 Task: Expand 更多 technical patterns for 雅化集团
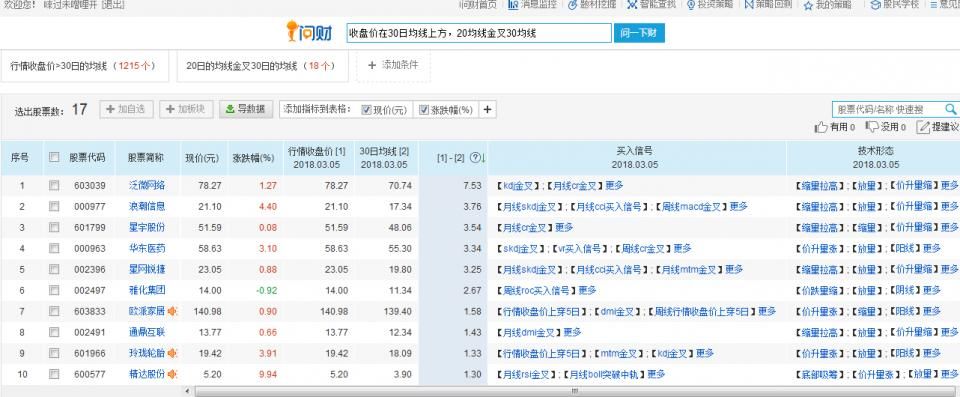point(932,290)
